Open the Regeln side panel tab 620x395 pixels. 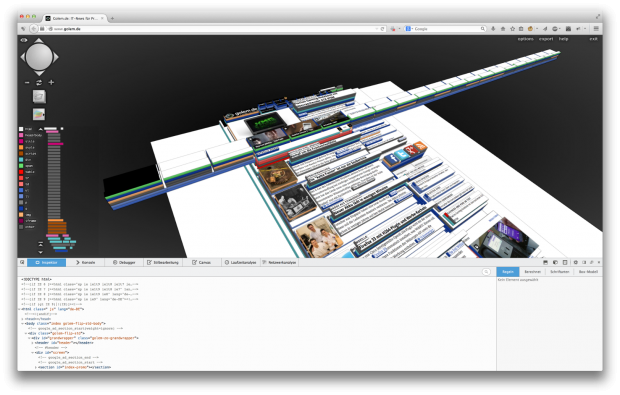point(508,272)
